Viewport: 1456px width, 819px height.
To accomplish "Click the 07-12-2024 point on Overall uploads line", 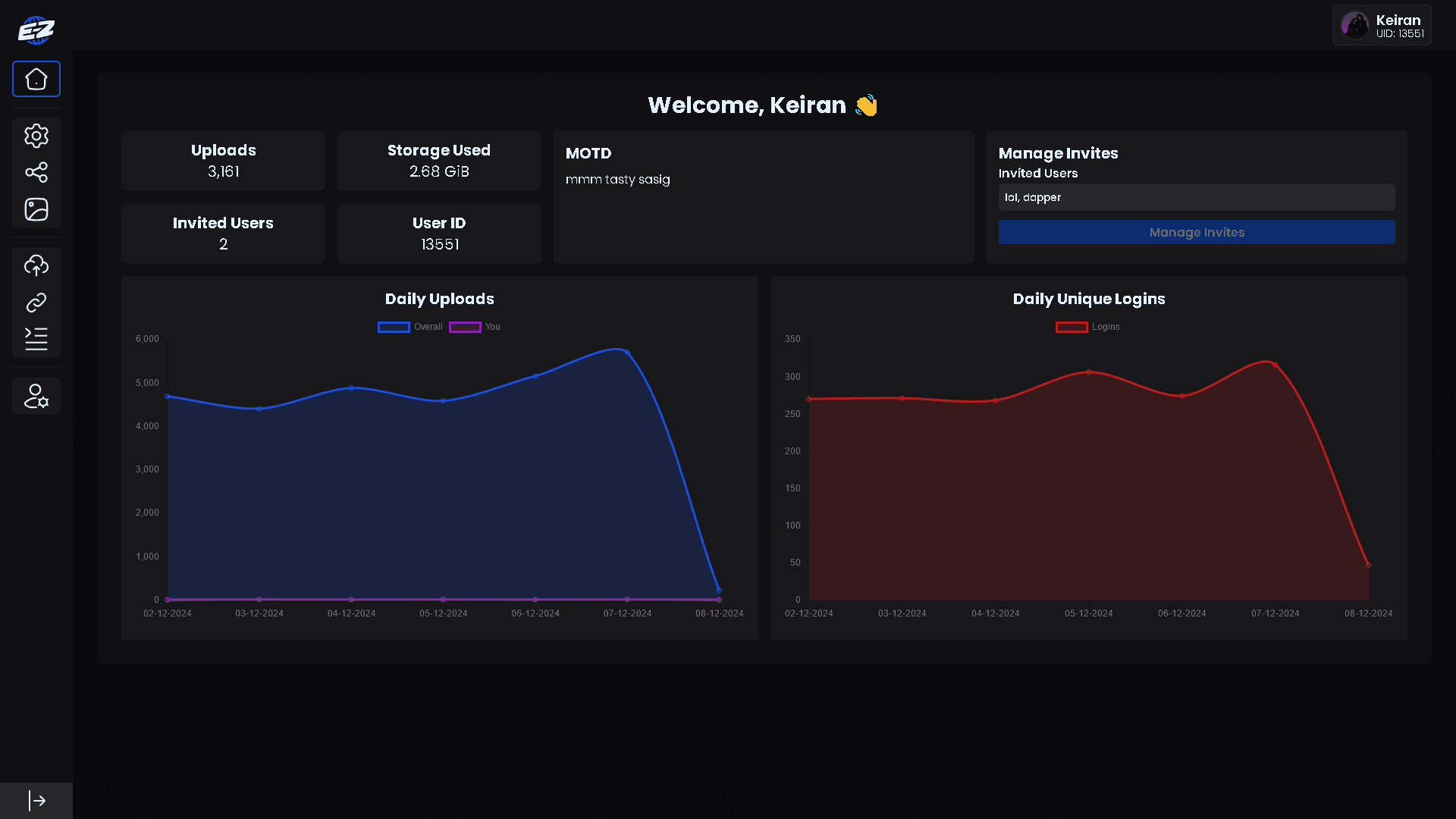I will coord(627,353).
